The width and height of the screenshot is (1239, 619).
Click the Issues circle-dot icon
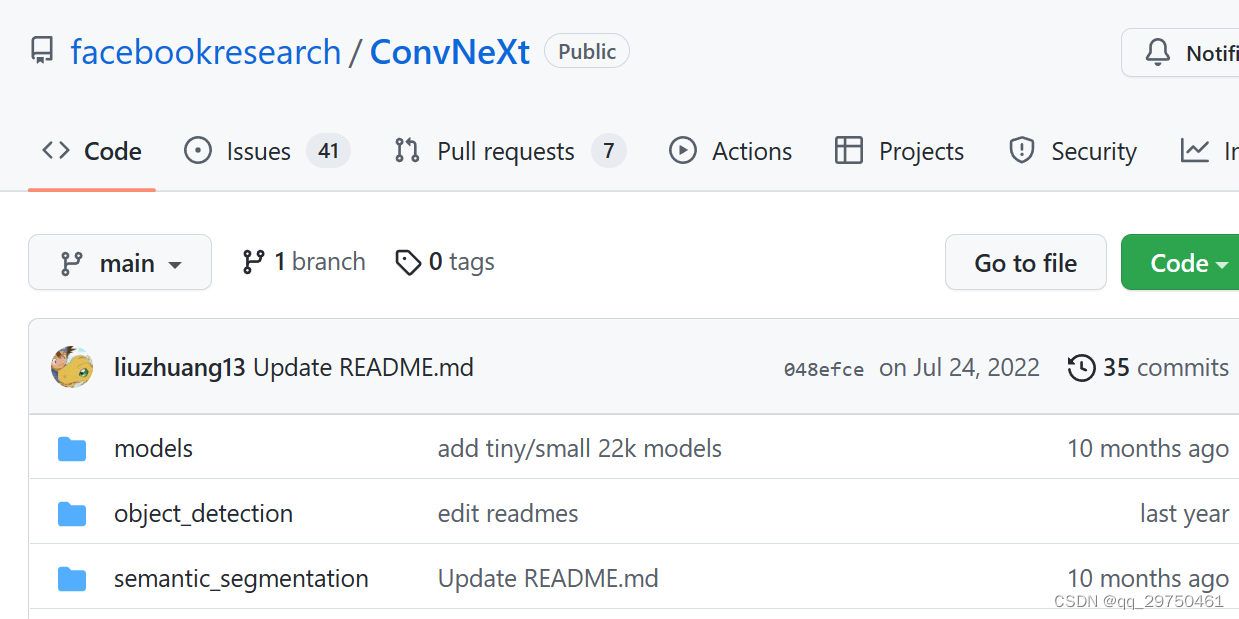tap(198, 151)
